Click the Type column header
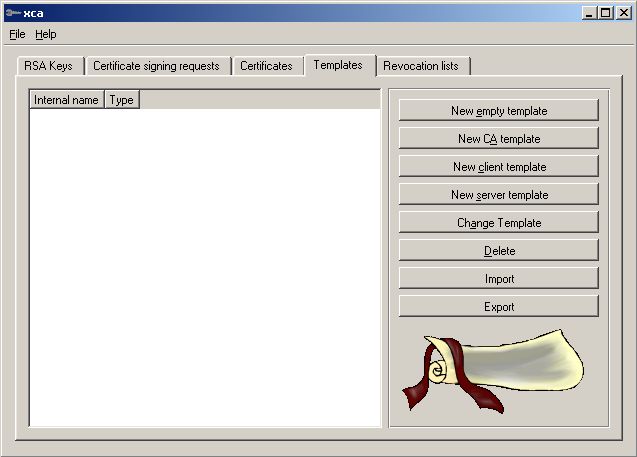The height and width of the screenshot is (457, 637). pos(121,100)
